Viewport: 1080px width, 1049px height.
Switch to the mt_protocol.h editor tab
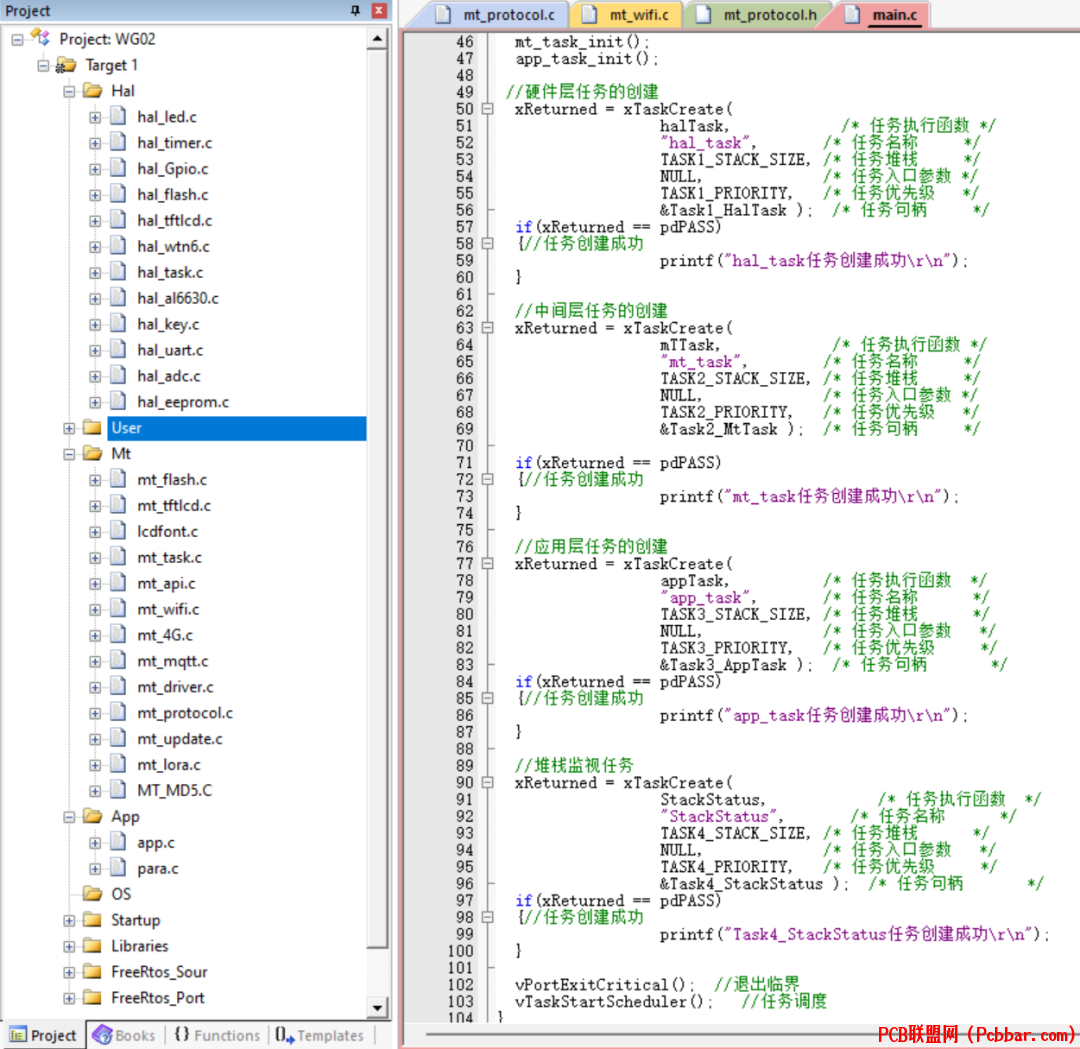(759, 14)
